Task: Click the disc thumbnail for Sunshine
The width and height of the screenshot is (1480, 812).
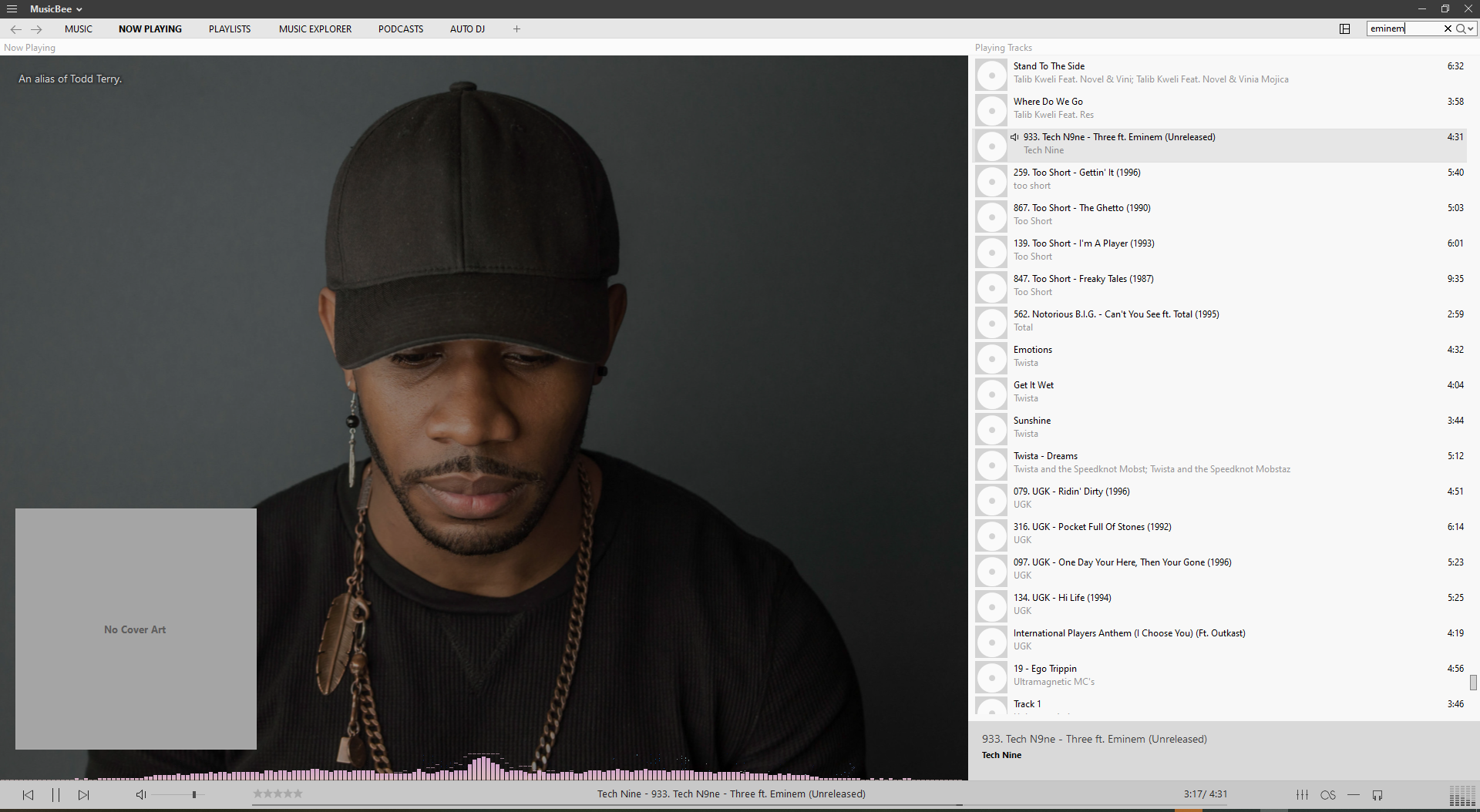Action: pos(991,429)
